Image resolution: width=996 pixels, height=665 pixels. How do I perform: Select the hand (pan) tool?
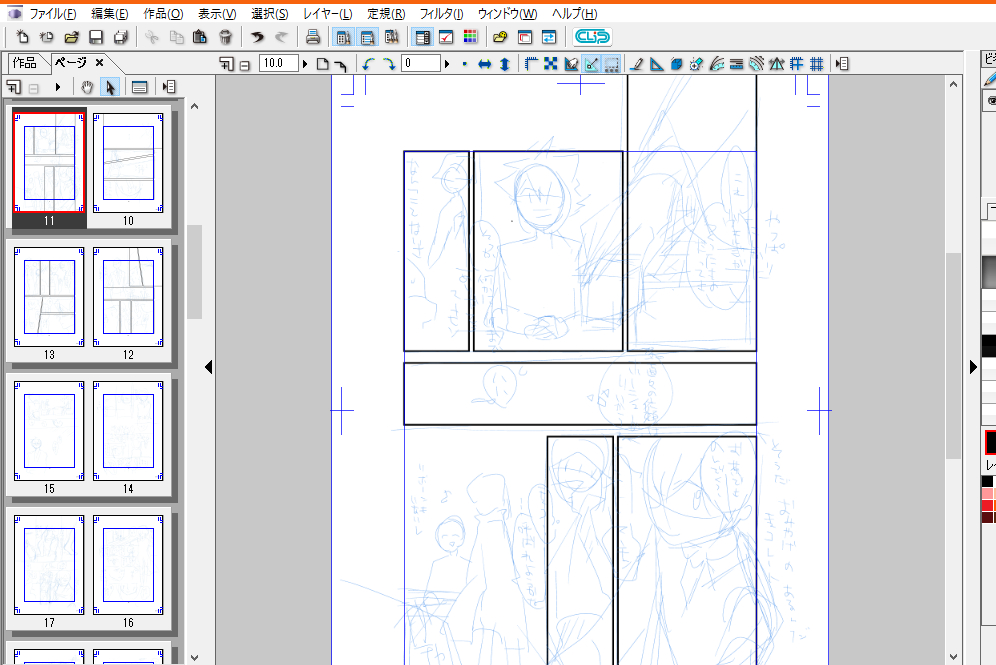point(87,87)
